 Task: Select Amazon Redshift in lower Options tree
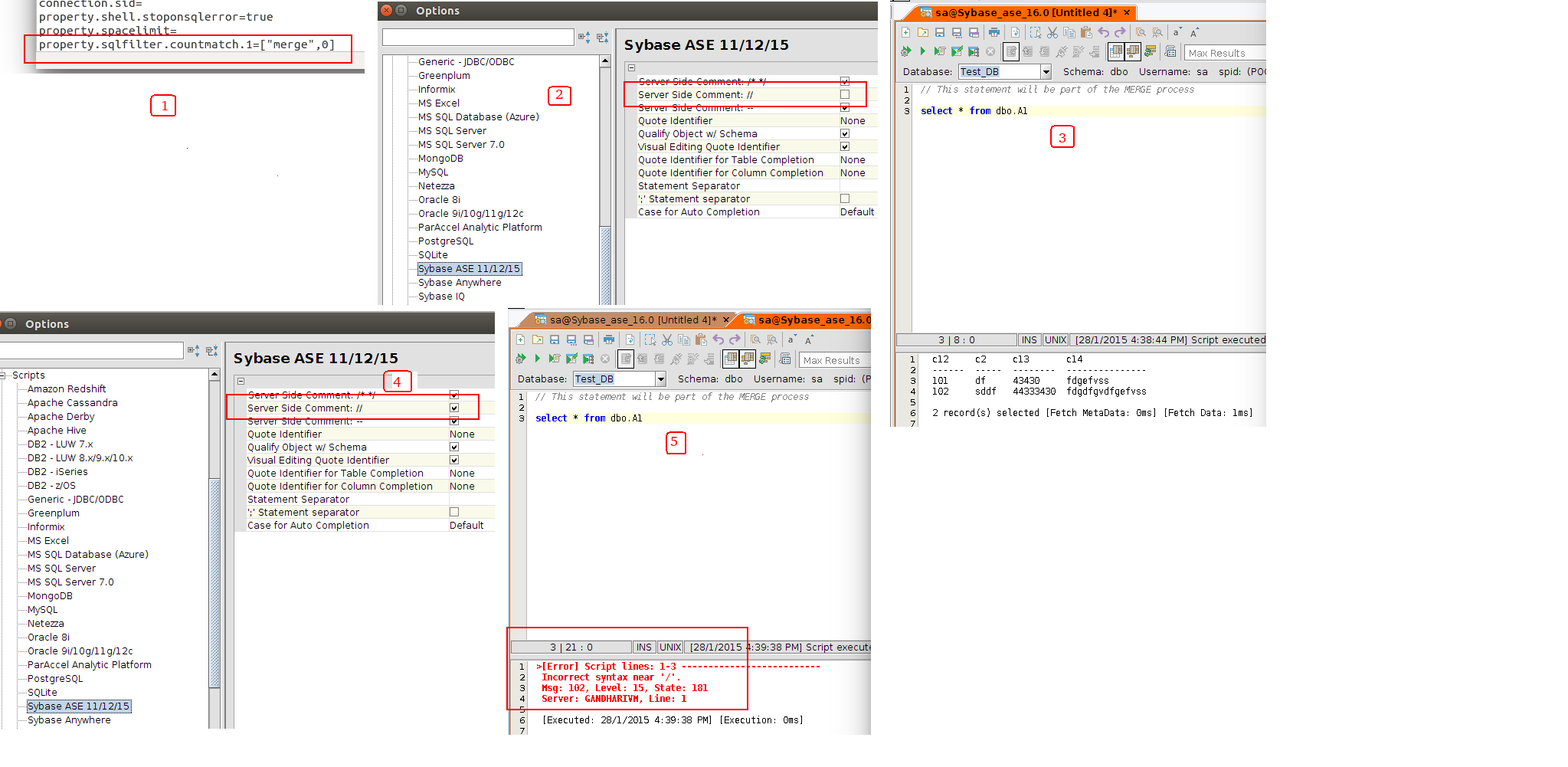click(x=67, y=388)
